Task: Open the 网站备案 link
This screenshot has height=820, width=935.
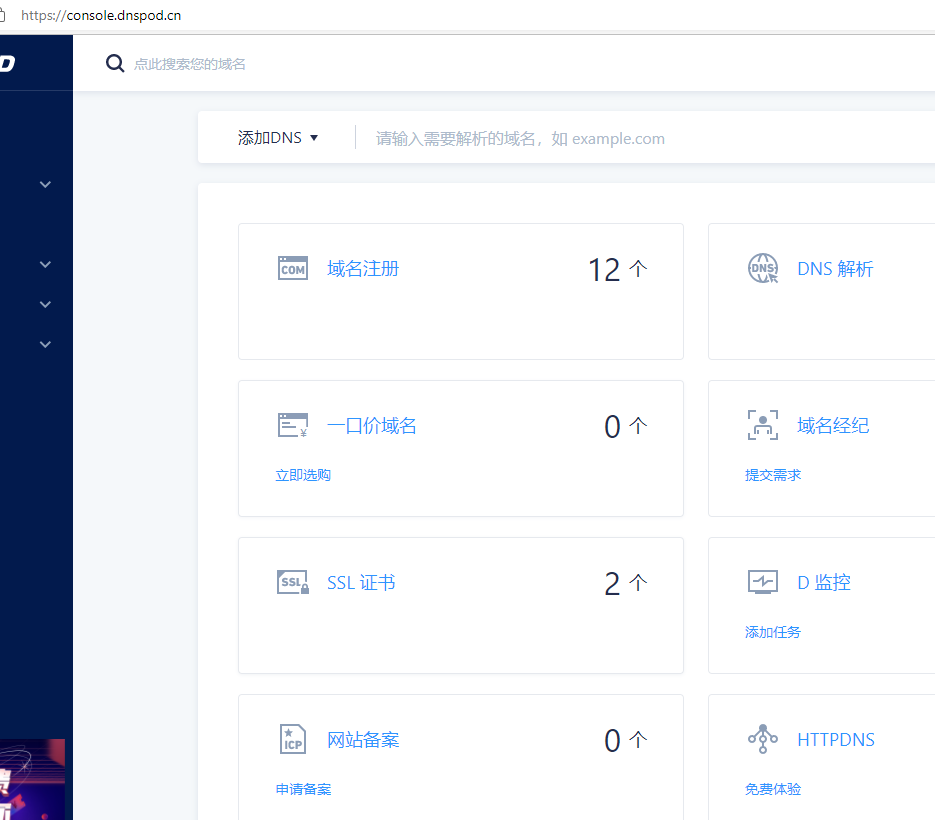Action: click(363, 740)
